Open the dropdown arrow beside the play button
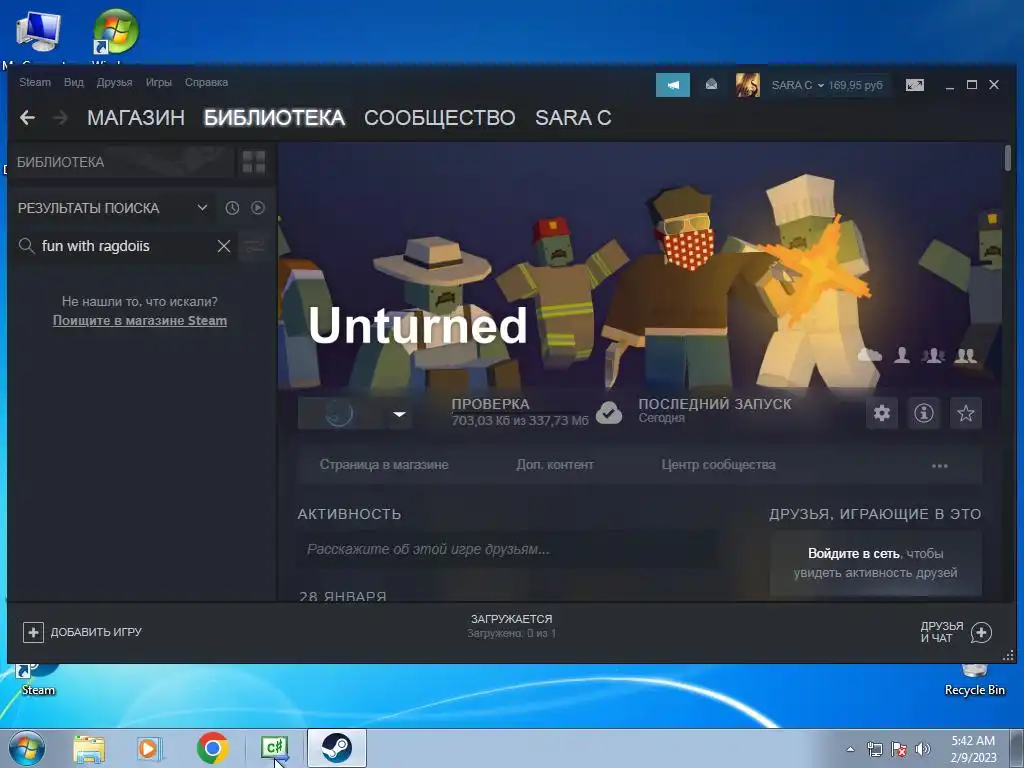The width and height of the screenshot is (1024, 768). 399,413
